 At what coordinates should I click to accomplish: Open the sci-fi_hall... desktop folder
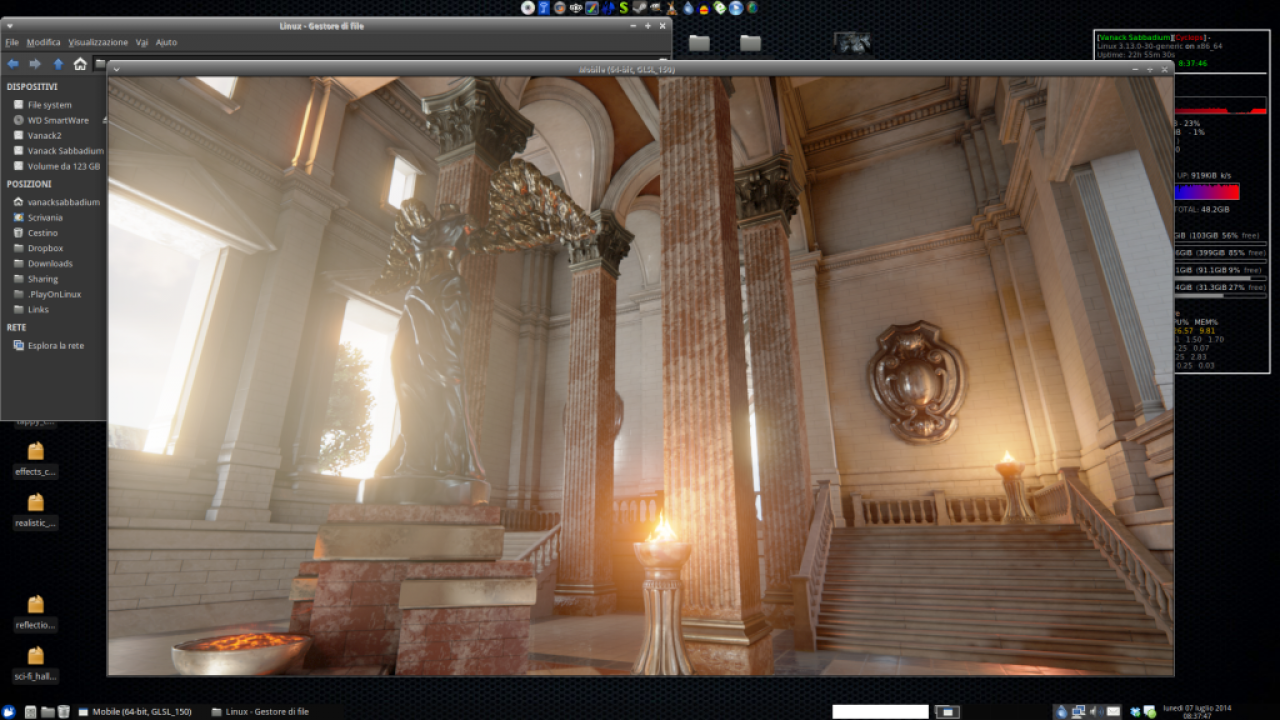[x=36, y=665]
